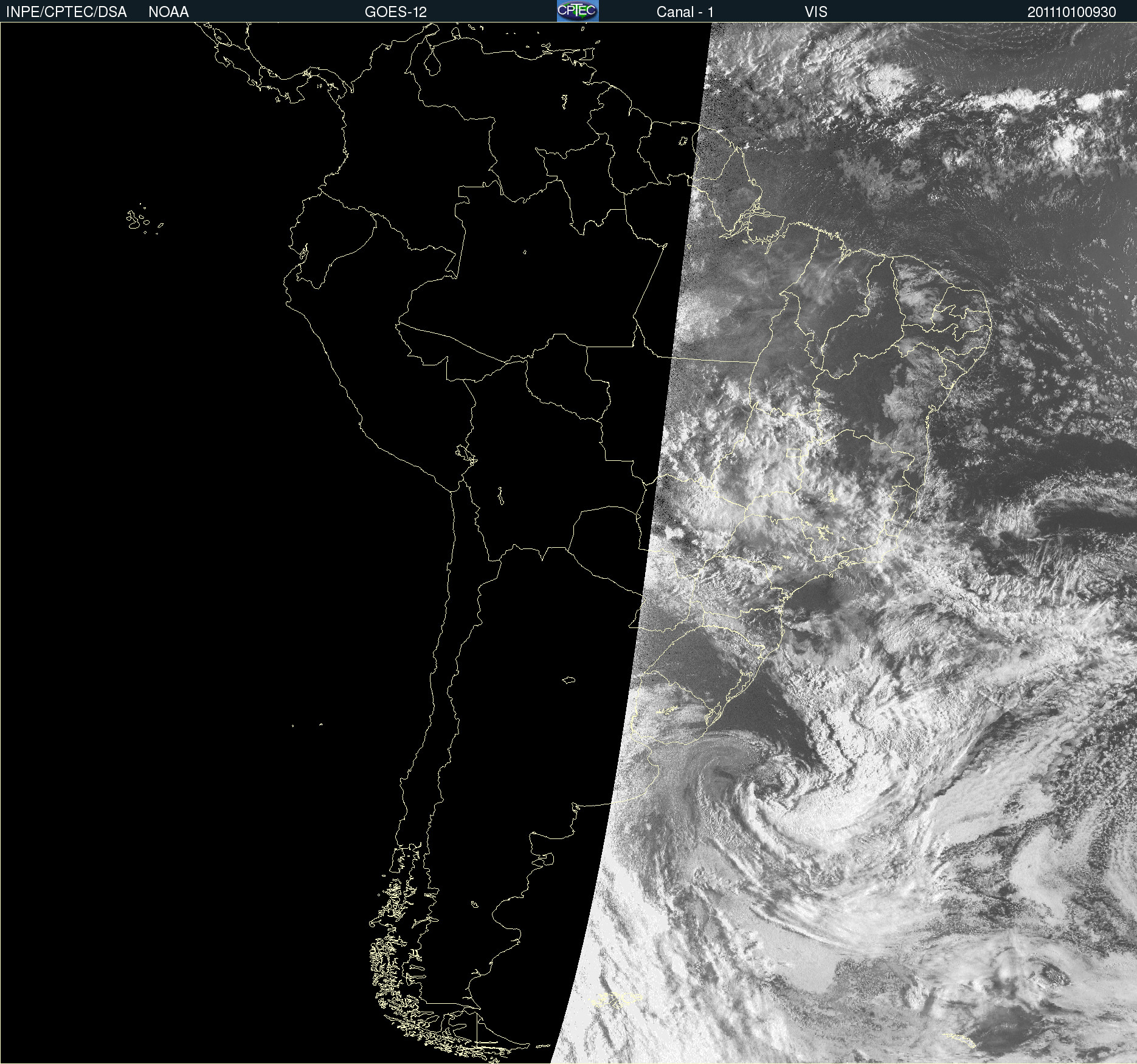Click the 201110100930 timestamp
Screen dimensions: 1137x1064
click(x=1072, y=12)
